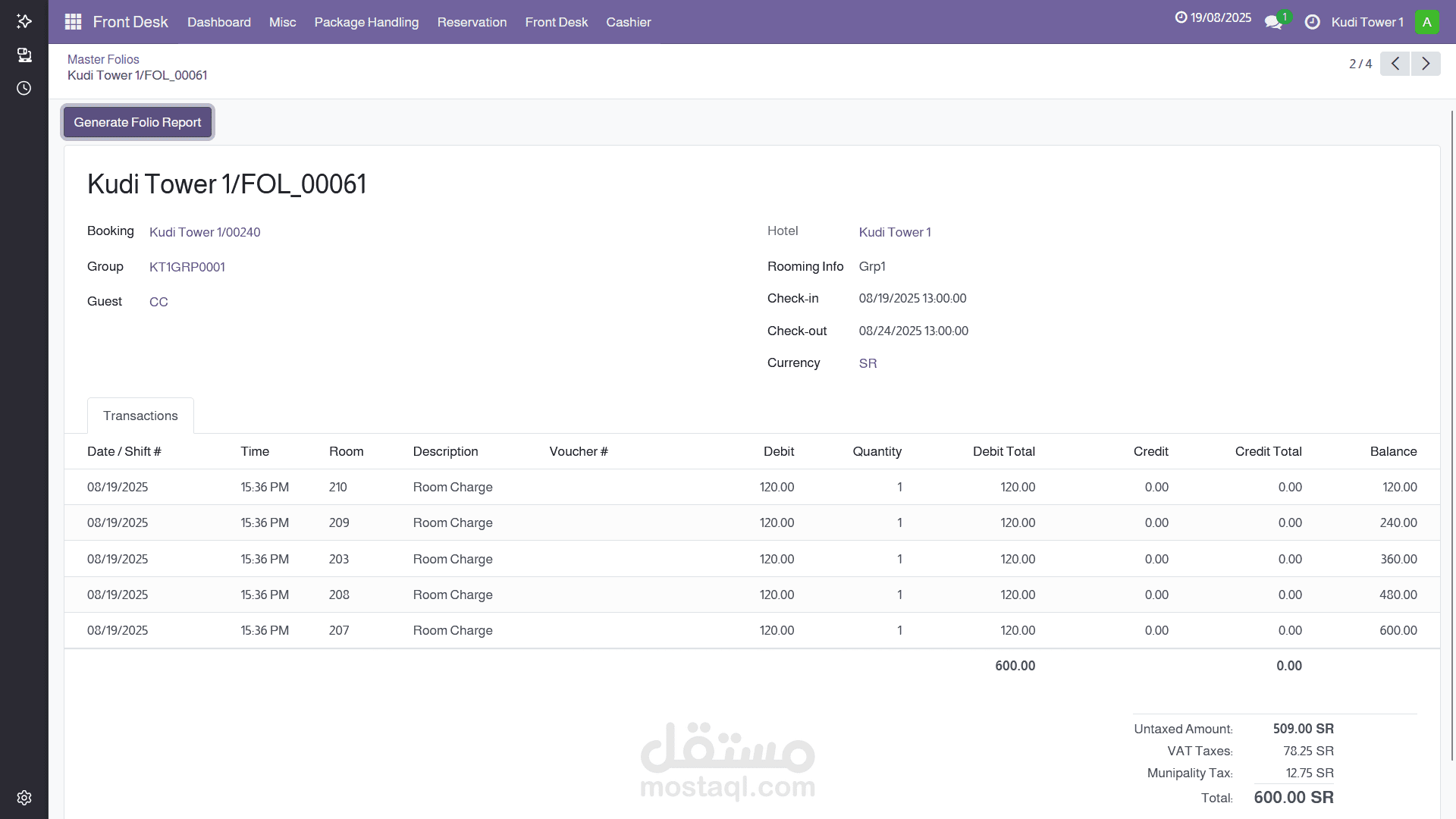Open the Package Handling menu
The height and width of the screenshot is (819, 1456).
366,22
